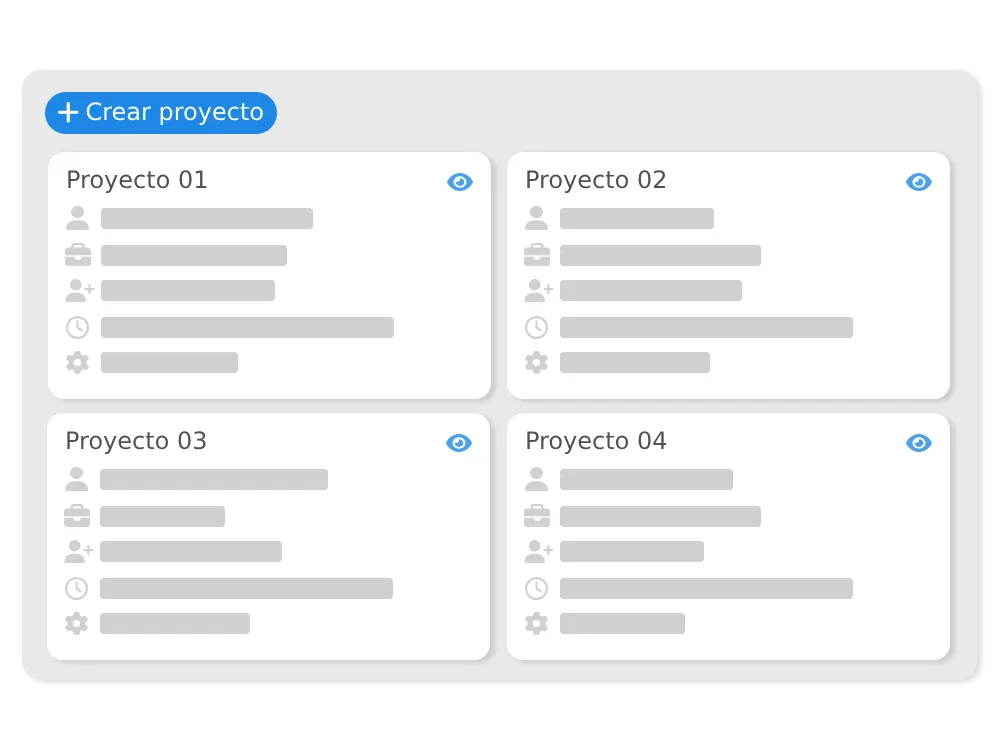Click the user icon in Proyecto 03

click(77, 479)
